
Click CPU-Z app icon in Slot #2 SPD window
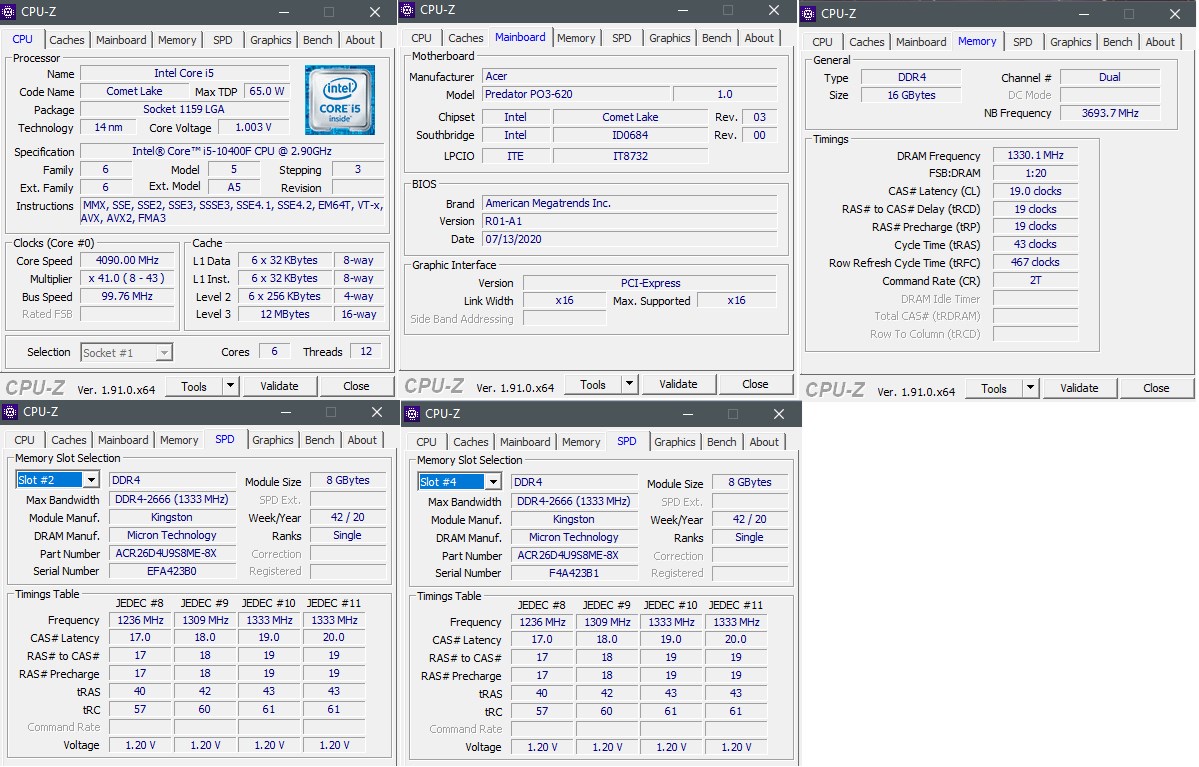pyautogui.click(x=10, y=412)
